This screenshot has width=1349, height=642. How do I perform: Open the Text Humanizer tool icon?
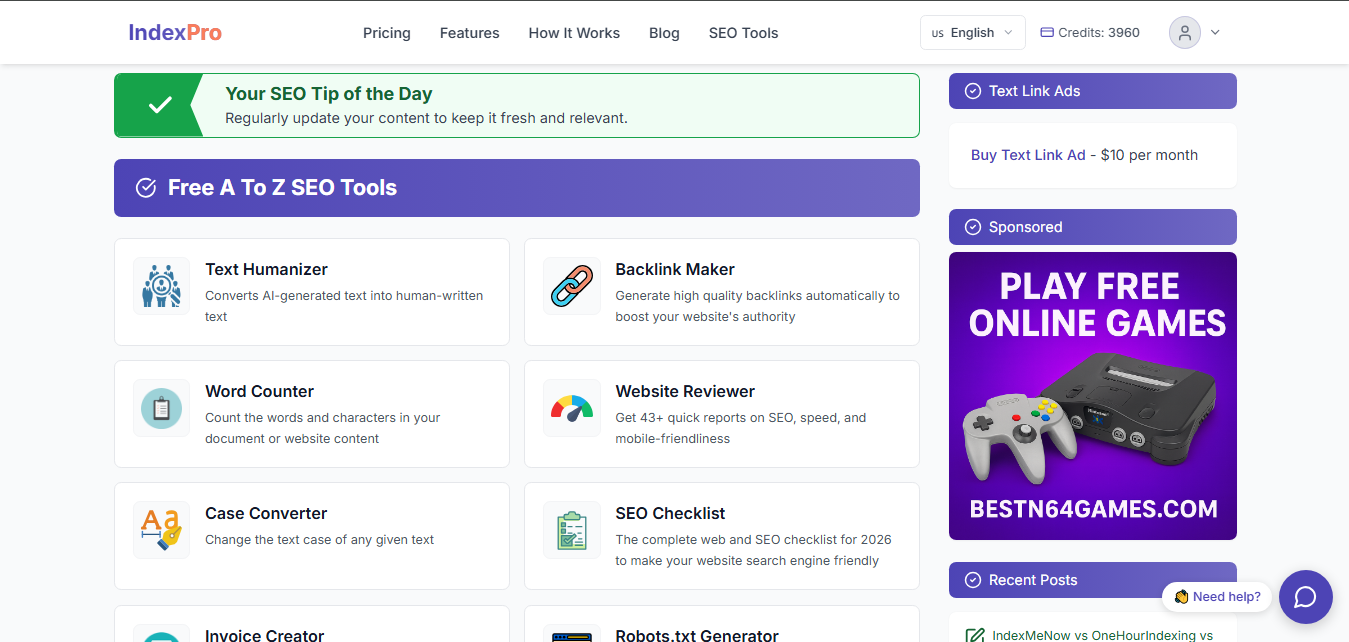point(161,286)
